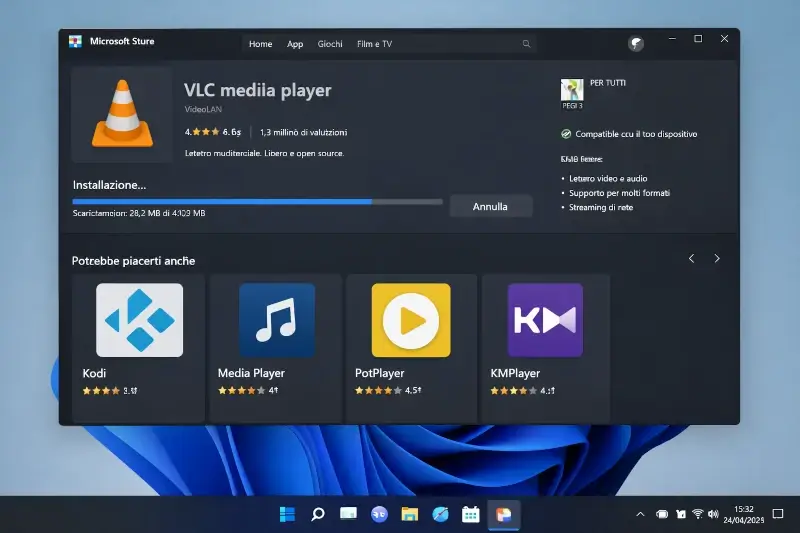The image size is (800, 533).
Task: Click the download size status text
Action: tap(139, 213)
